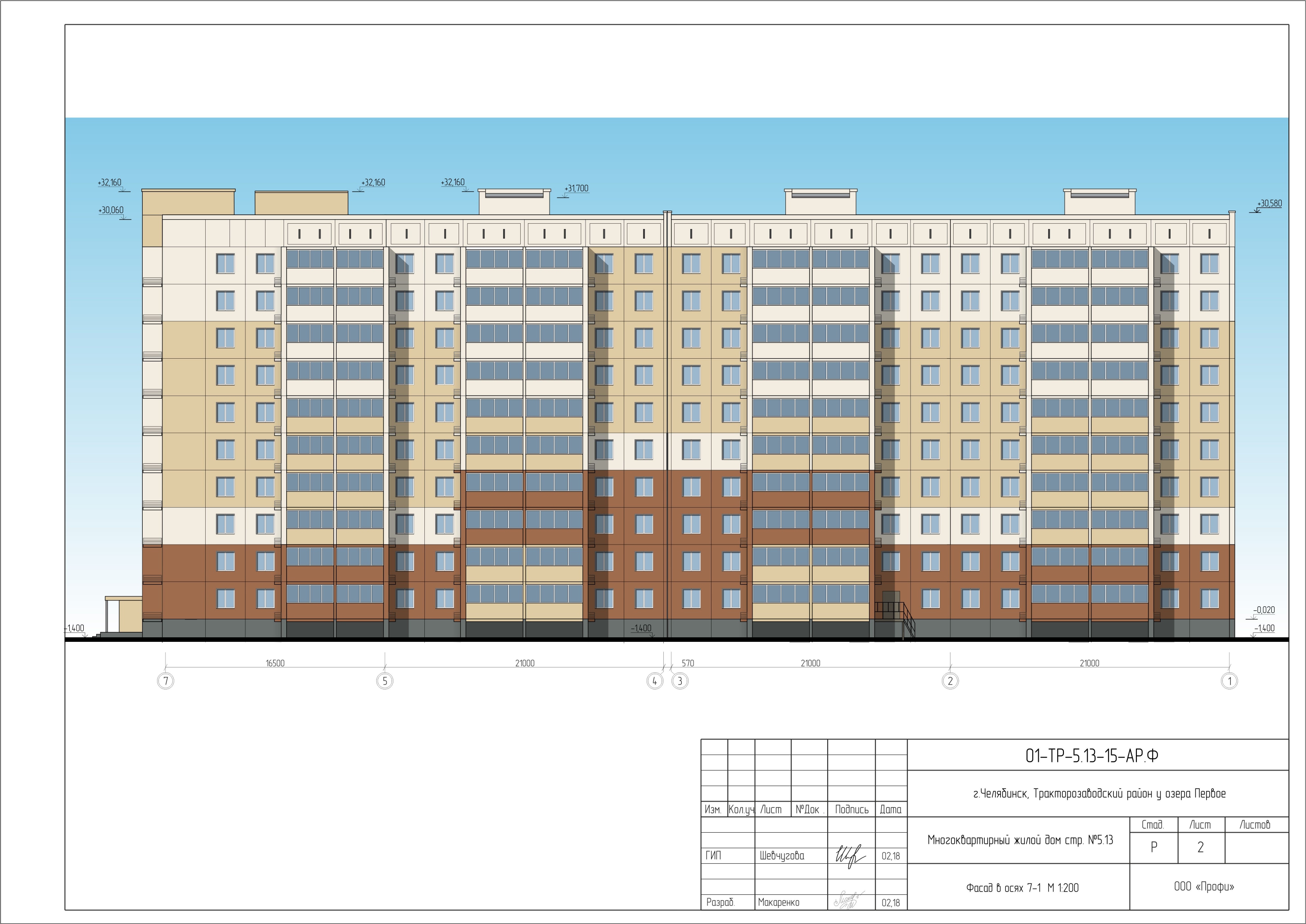Select the axis marker circle "3"
The height and width of the screenshot is (924, 1306).
(x=680, y=681)
